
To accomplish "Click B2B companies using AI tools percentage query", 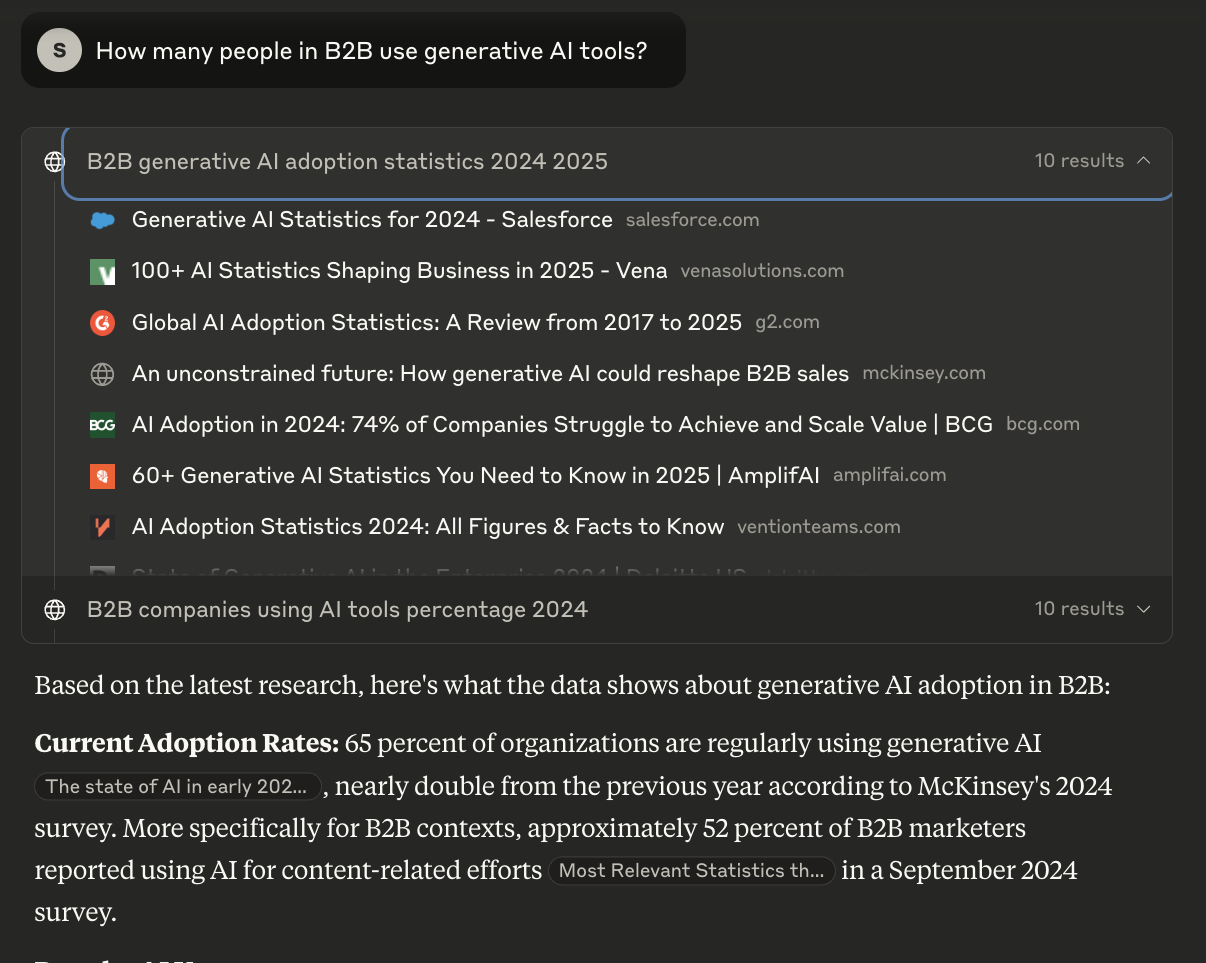I will (x=337, y=610).
